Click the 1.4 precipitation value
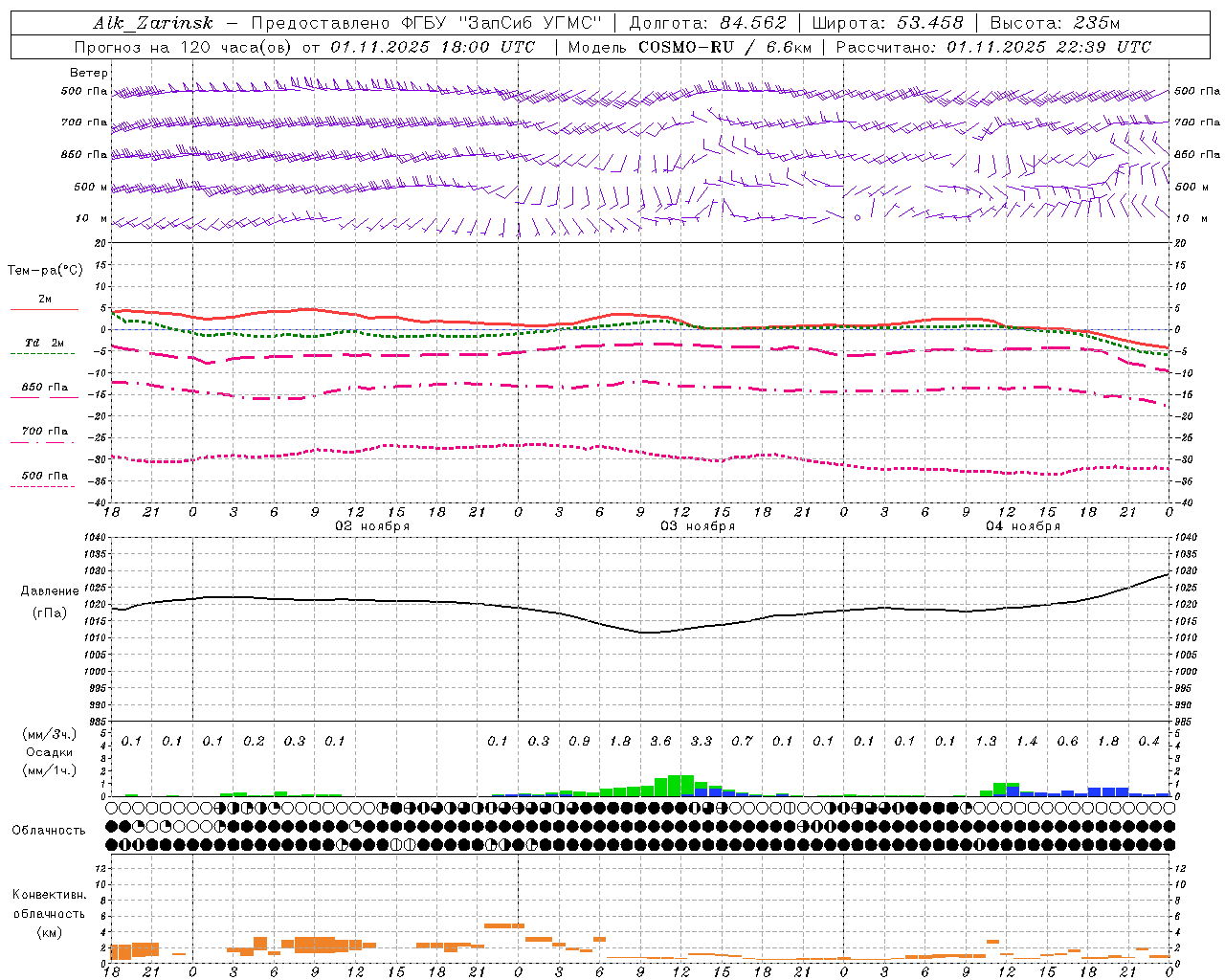The image size is (1225, 980). 1027,741
